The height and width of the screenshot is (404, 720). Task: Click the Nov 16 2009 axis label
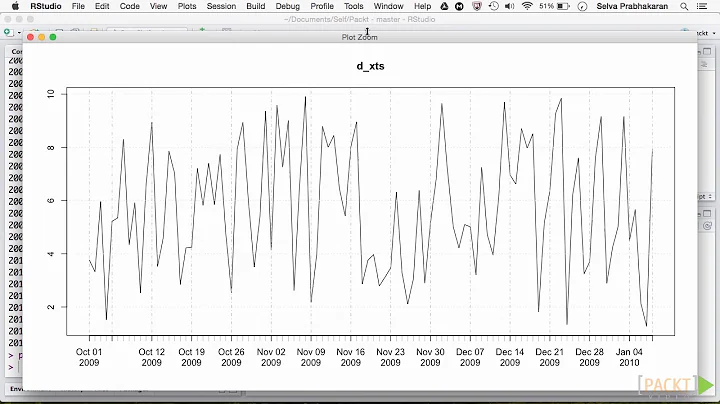coord(350,357)
